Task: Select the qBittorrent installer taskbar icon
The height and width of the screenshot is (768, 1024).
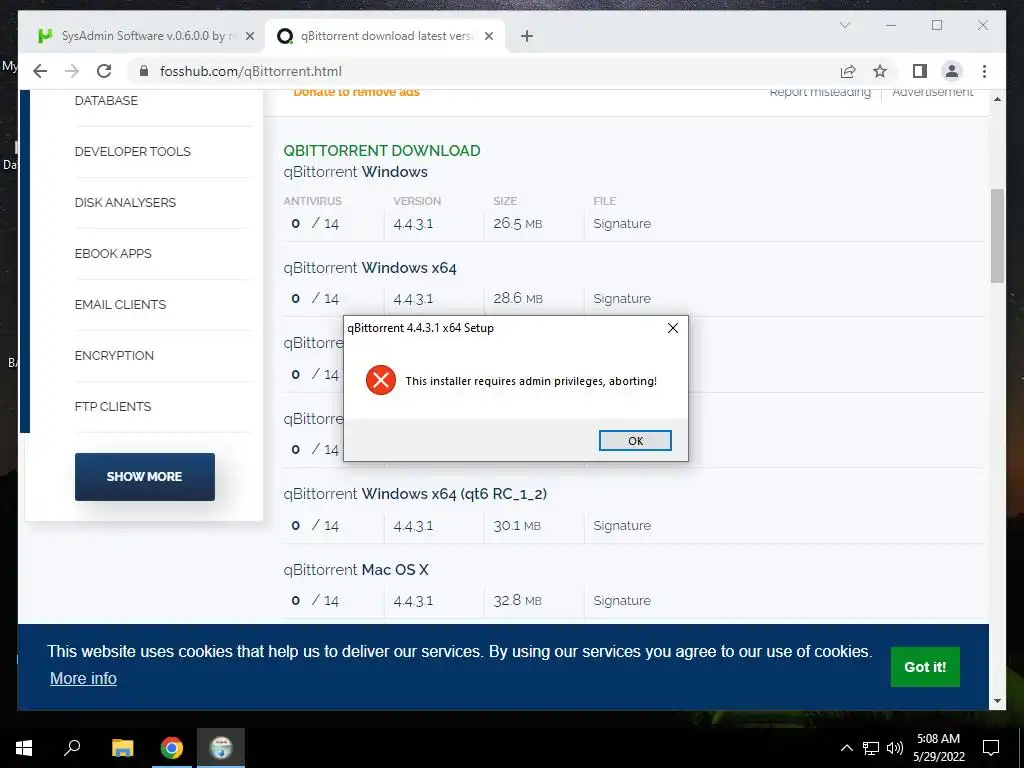Action: [221, 748]
